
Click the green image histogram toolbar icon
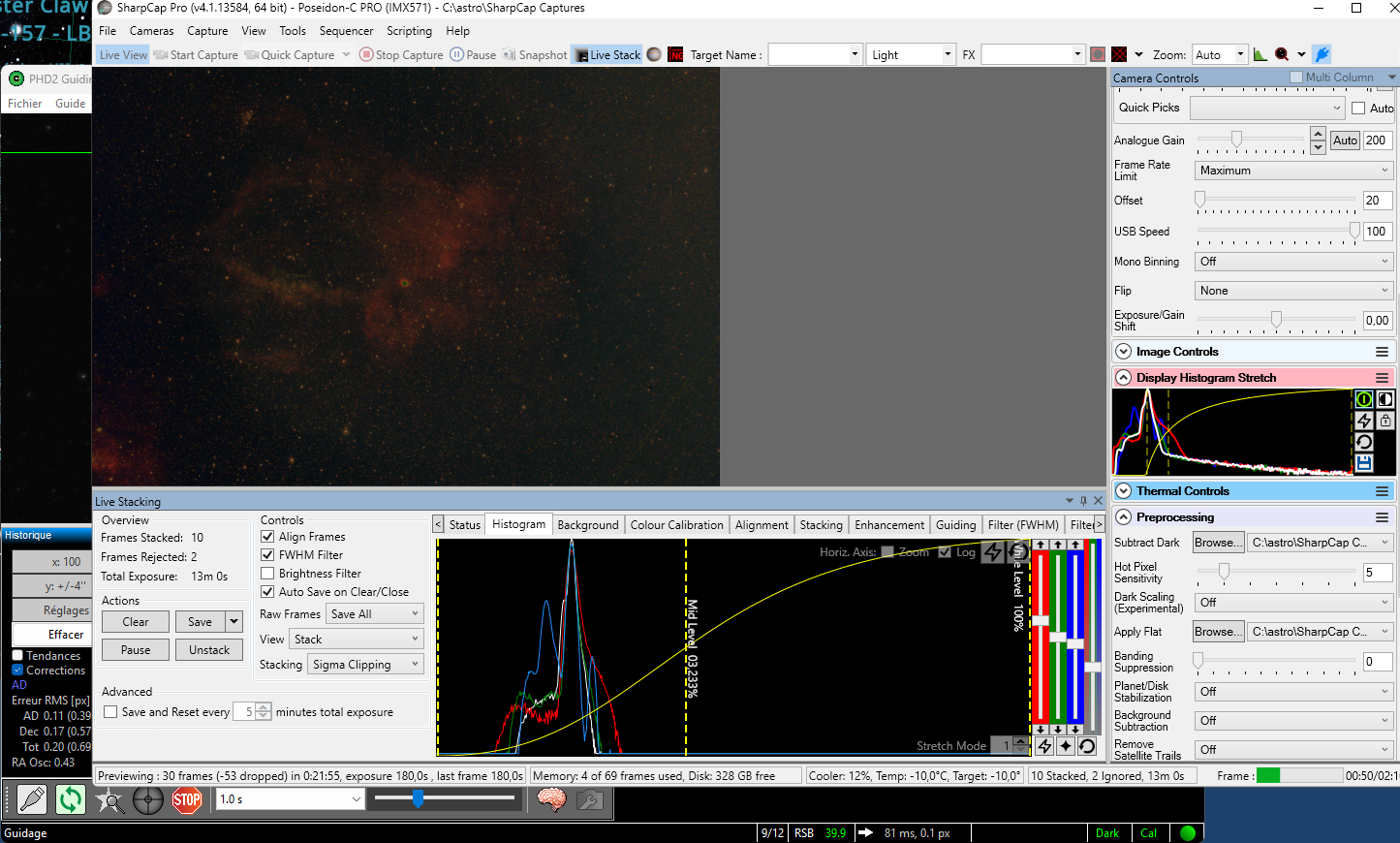[1260, 54]
